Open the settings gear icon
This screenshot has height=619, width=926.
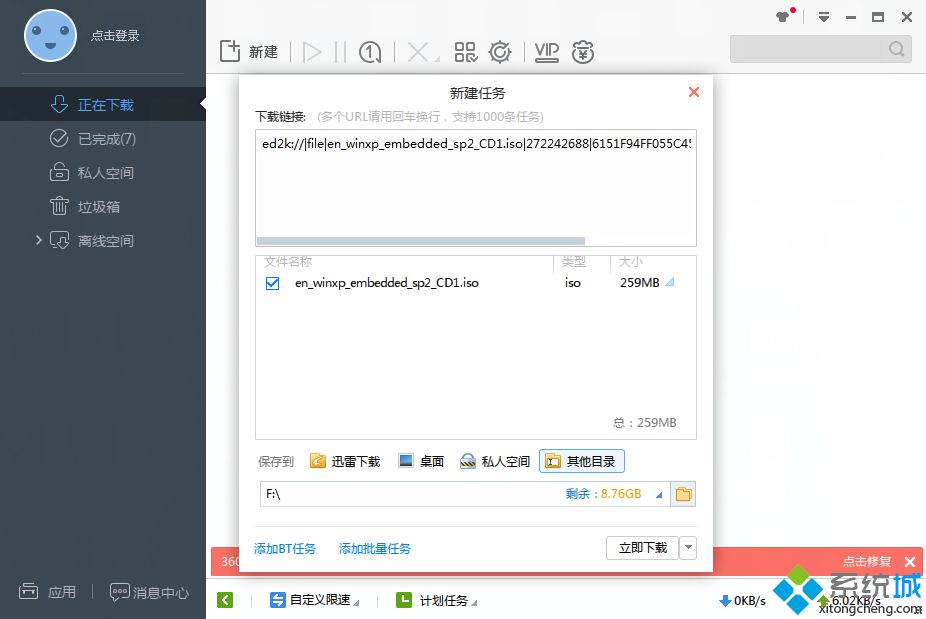500,52
